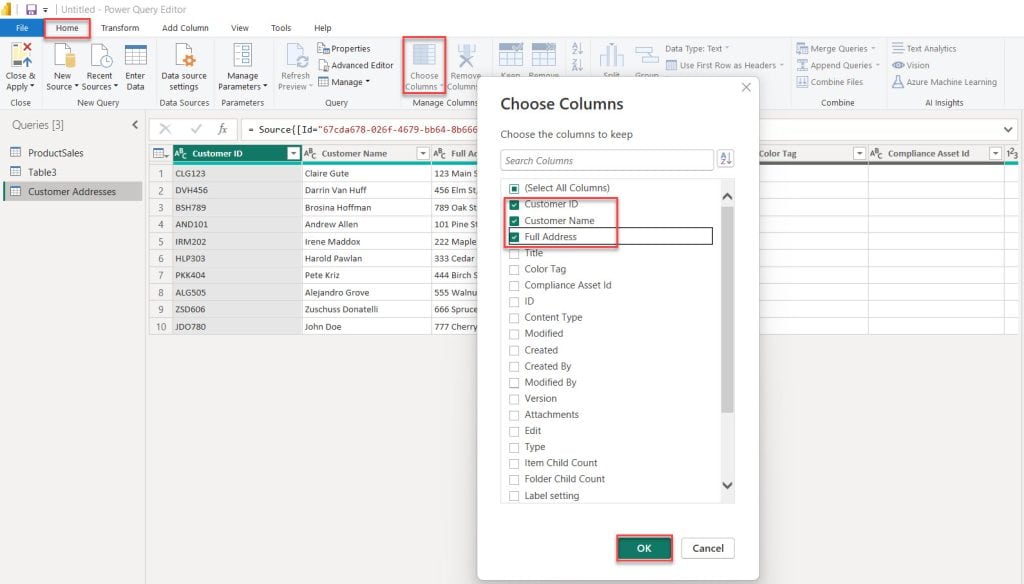Image resolution: width=1024 pixels, height=584 pixels.
Task: Open Merge Queries
Action: click(x=835, y=48)
